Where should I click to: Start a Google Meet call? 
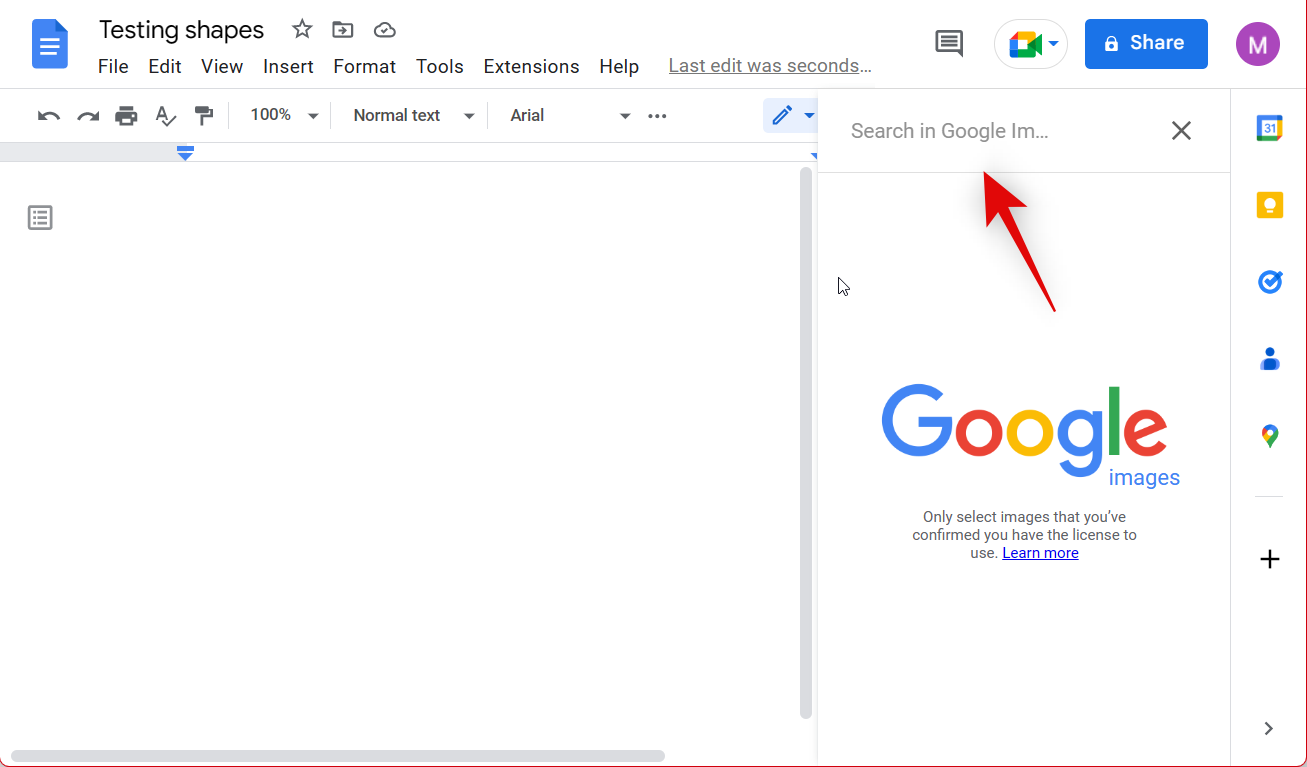(1031, 44)
